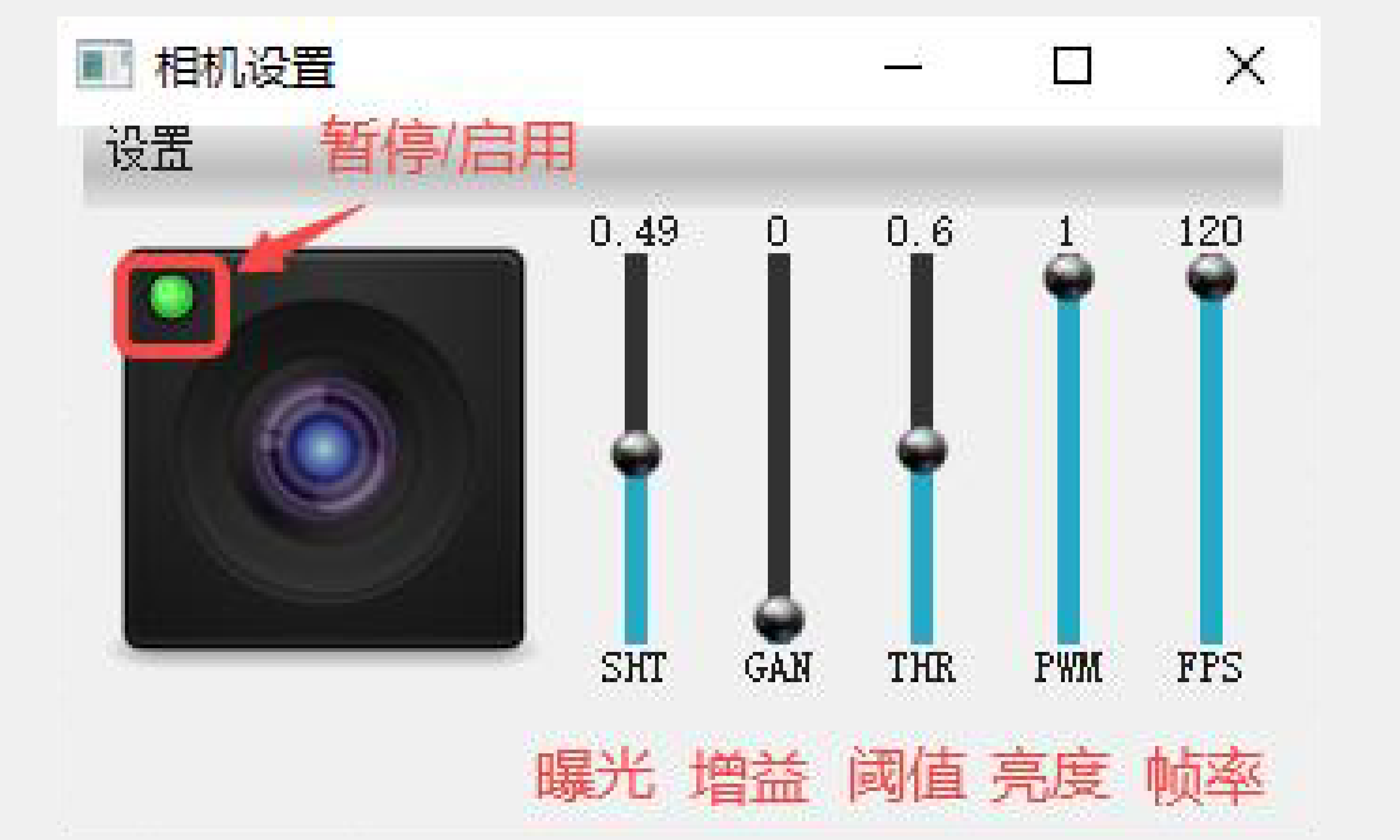The height and width of the screenshot is (840, 1400).
Task: Click the FPS frame rate slider knob
Action: tap(1211, 277)
